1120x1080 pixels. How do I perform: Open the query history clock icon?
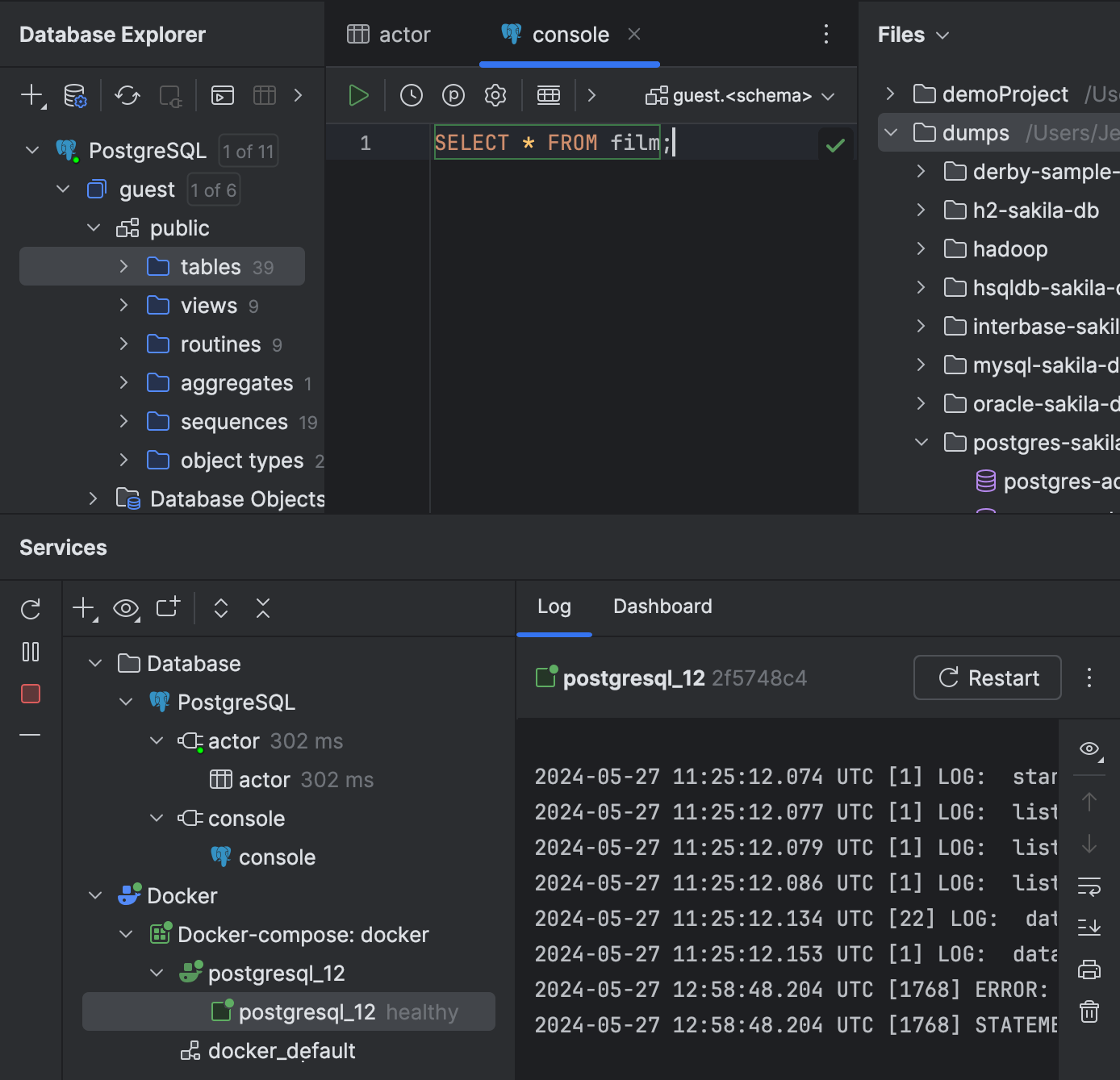click(x=412, y=95)
